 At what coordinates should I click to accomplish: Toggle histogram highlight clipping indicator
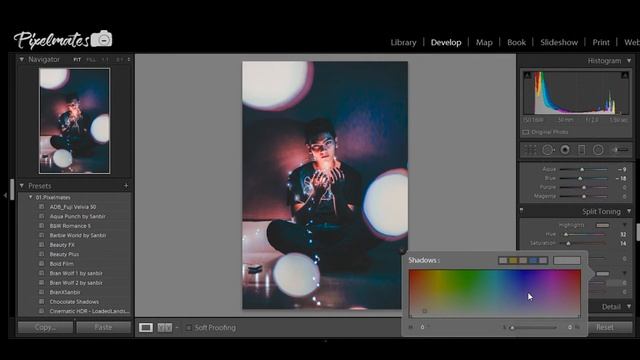(624, 75)
